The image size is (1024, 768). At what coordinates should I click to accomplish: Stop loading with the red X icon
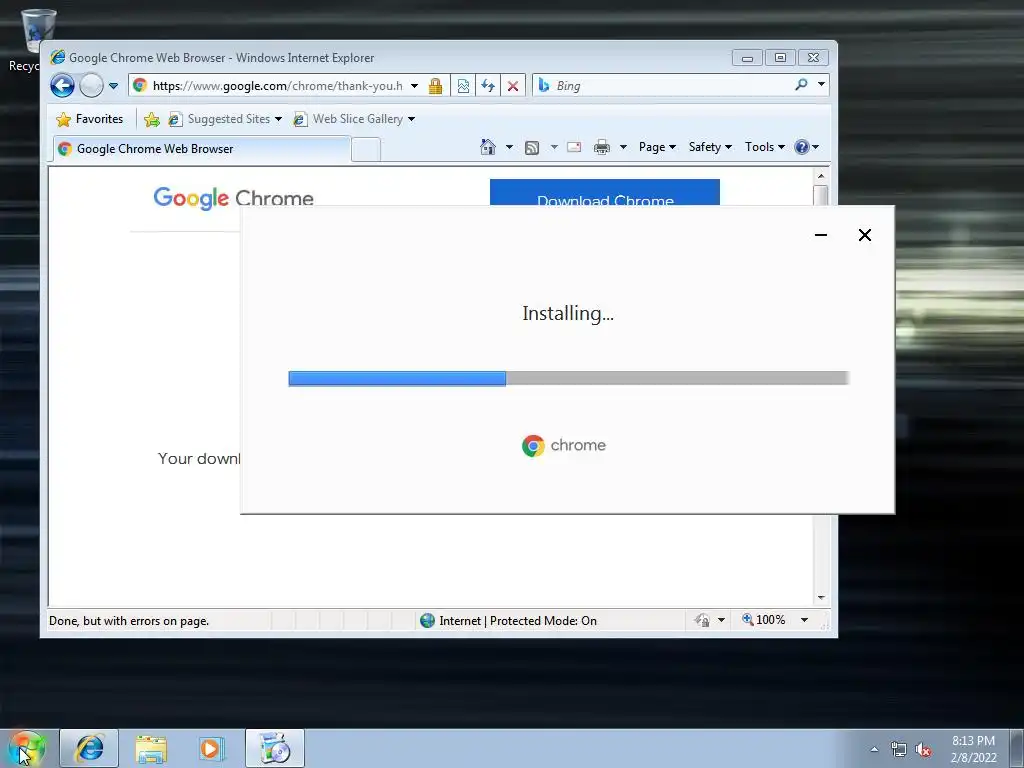point(513,86)
